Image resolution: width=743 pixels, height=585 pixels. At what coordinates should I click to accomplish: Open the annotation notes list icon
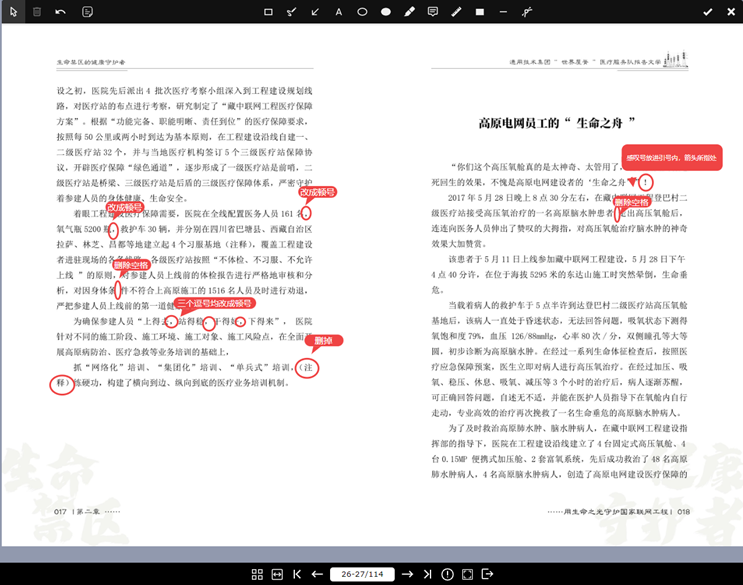click(x=87, y=12)
